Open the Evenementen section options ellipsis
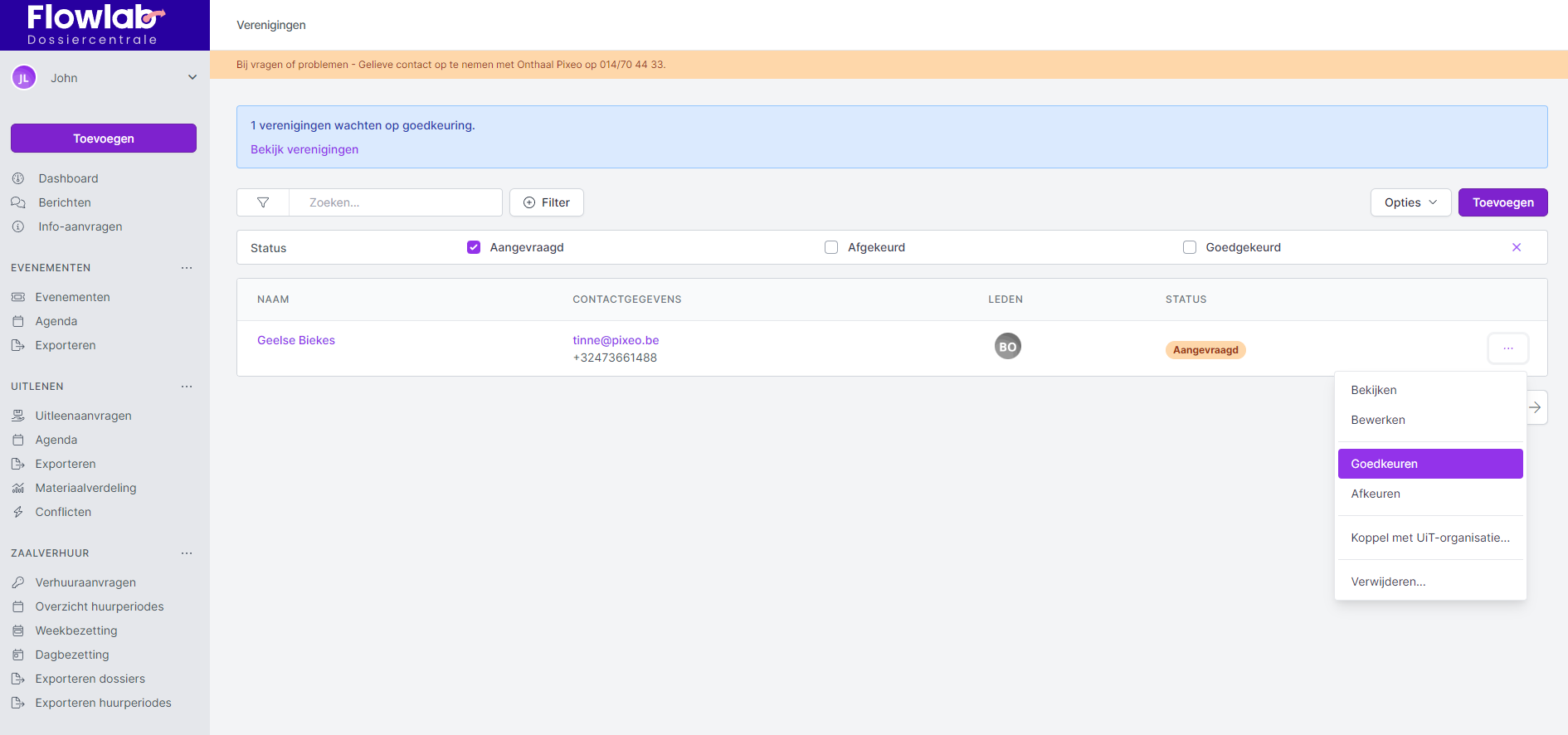This screenshot has width=1568, height=735. pyautogui.click(x=187, y=268)
